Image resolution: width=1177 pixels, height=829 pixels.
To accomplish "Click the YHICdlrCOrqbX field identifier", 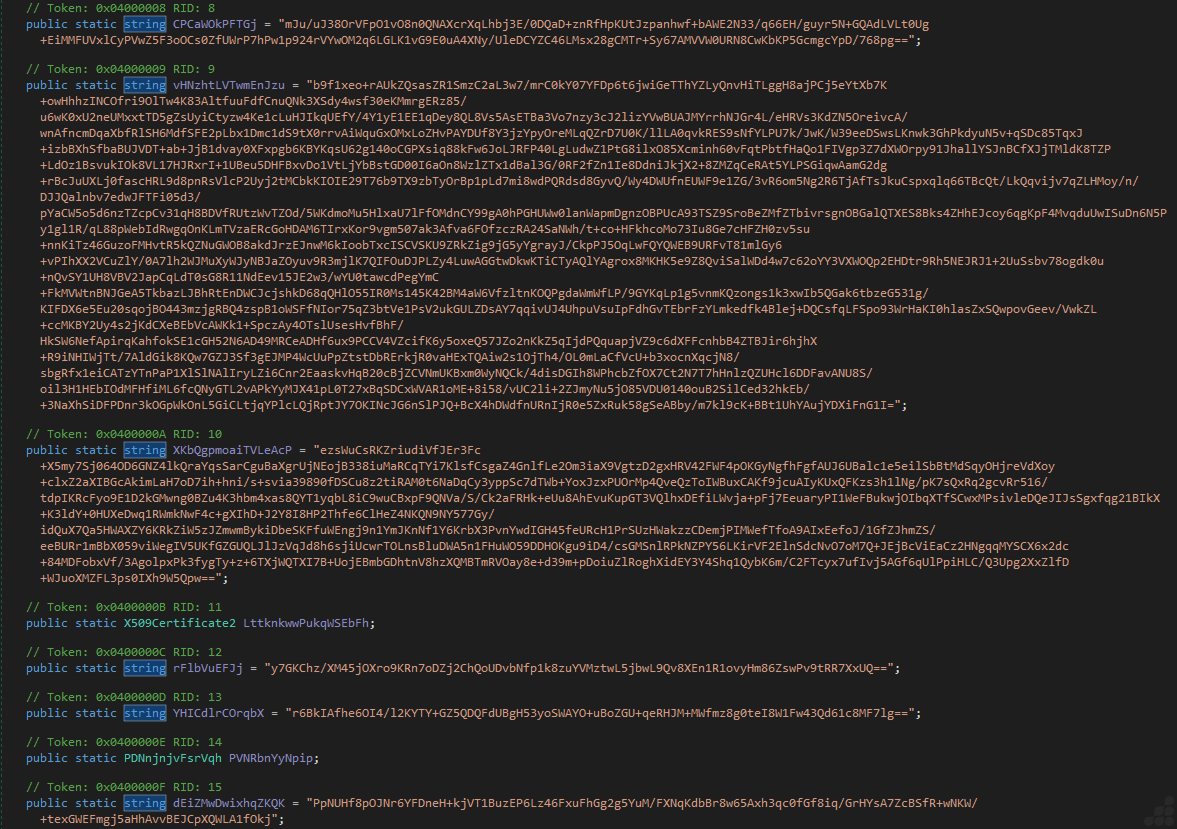I will (218, 713).
